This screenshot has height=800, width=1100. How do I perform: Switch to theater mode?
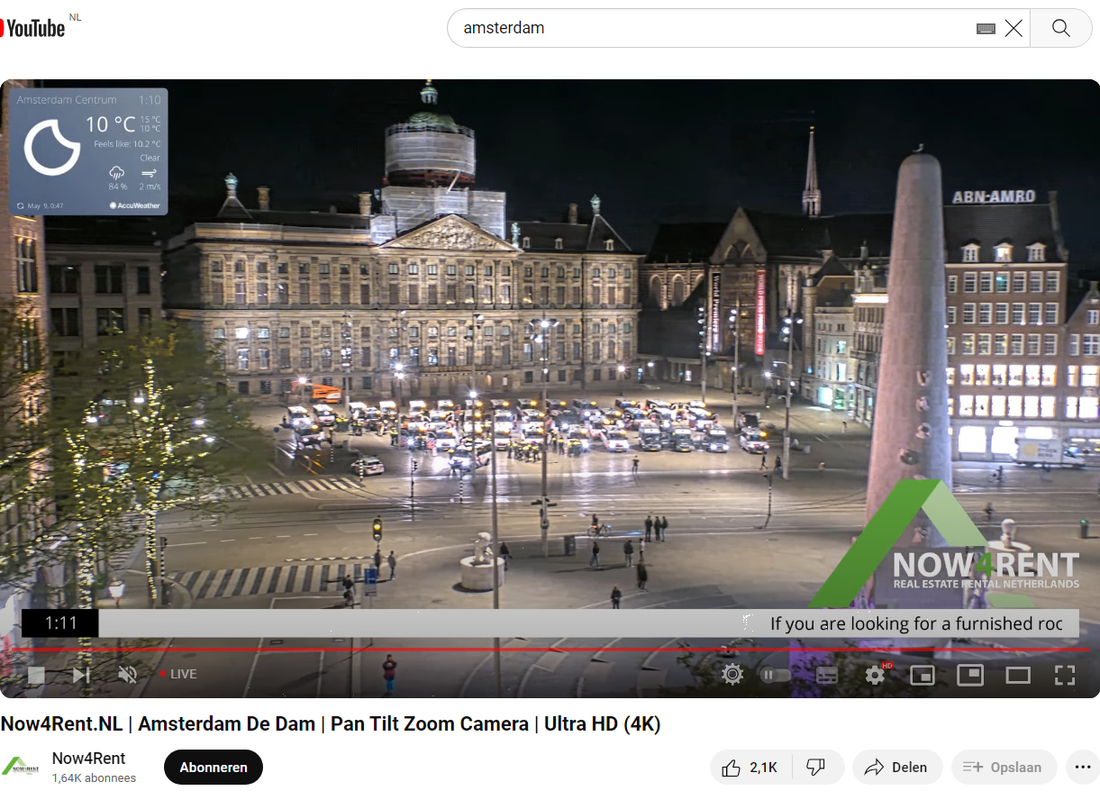[1018, 675]
